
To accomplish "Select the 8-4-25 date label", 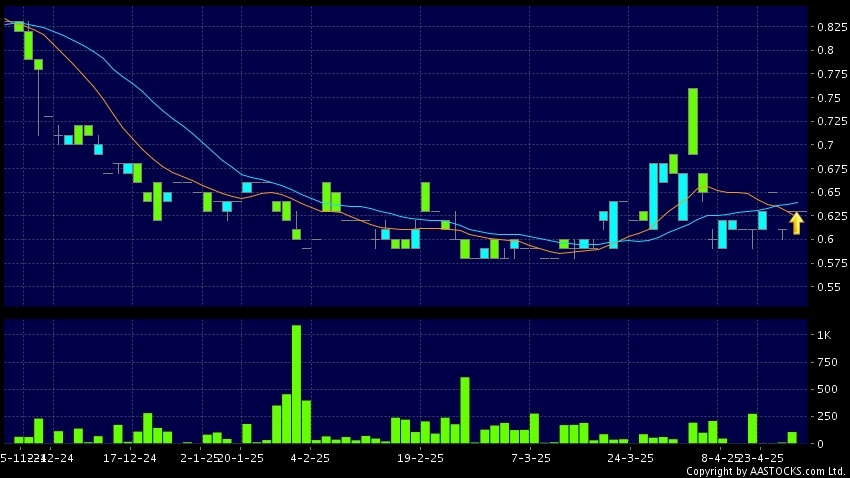I will point(720,458).
